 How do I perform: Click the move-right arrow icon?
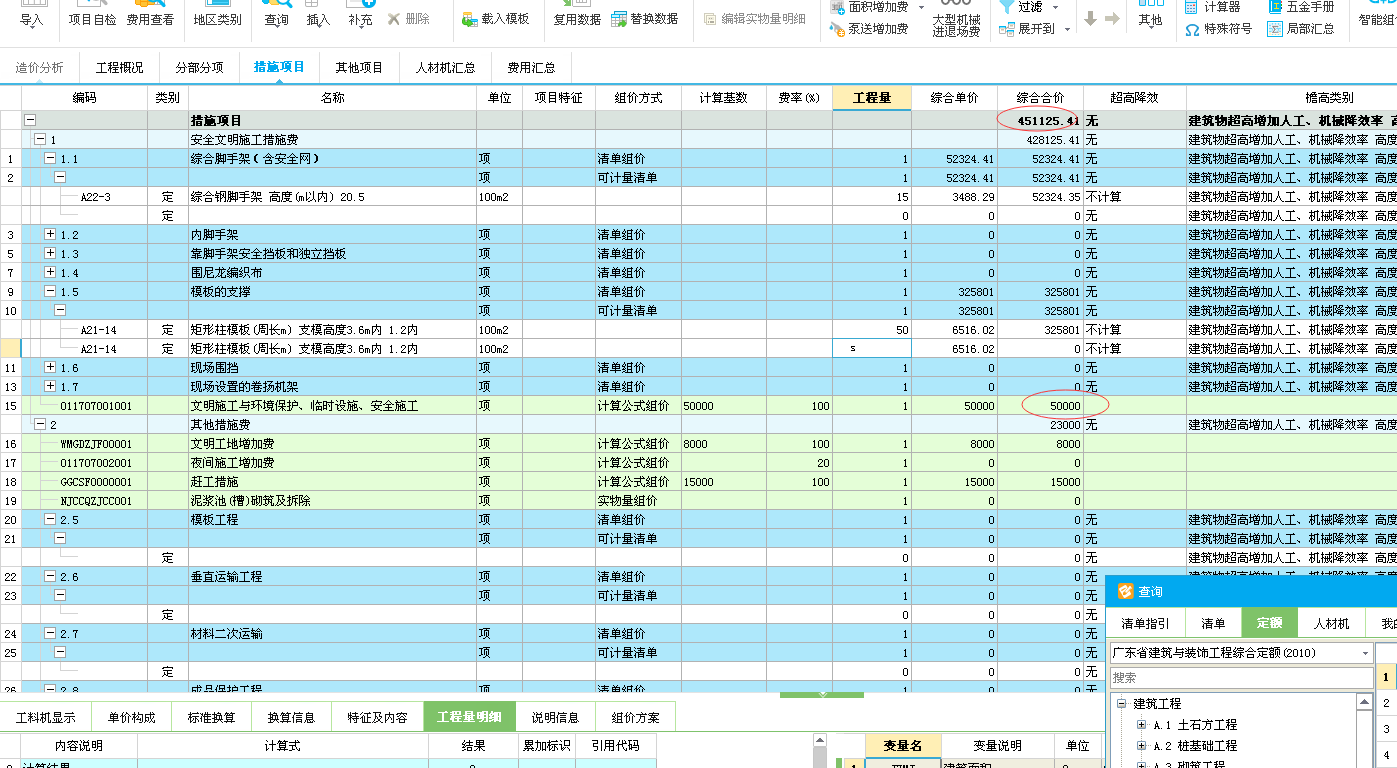(1112, 19)
